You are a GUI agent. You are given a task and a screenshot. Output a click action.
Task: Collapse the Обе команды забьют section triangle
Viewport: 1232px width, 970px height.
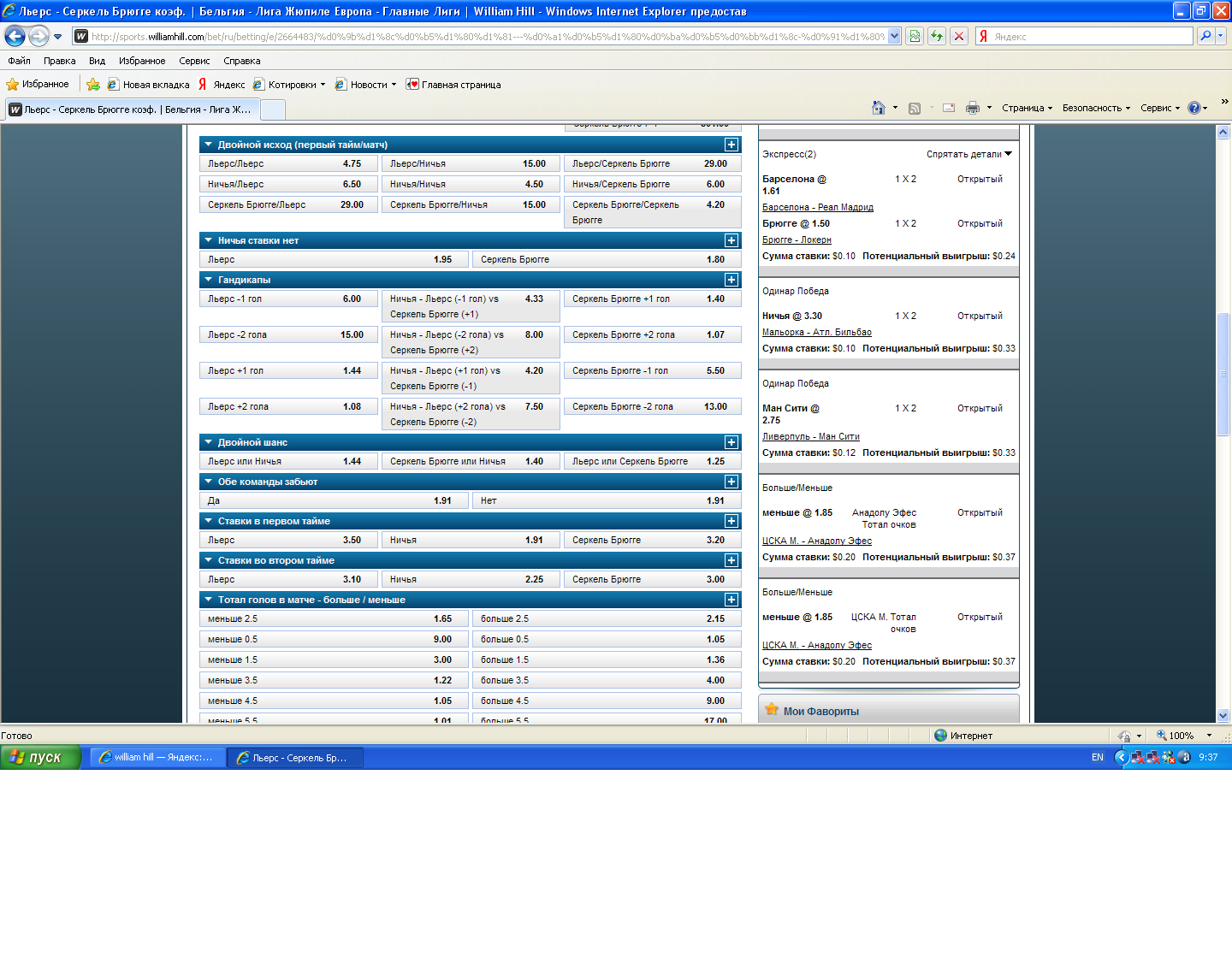point(208,482)
